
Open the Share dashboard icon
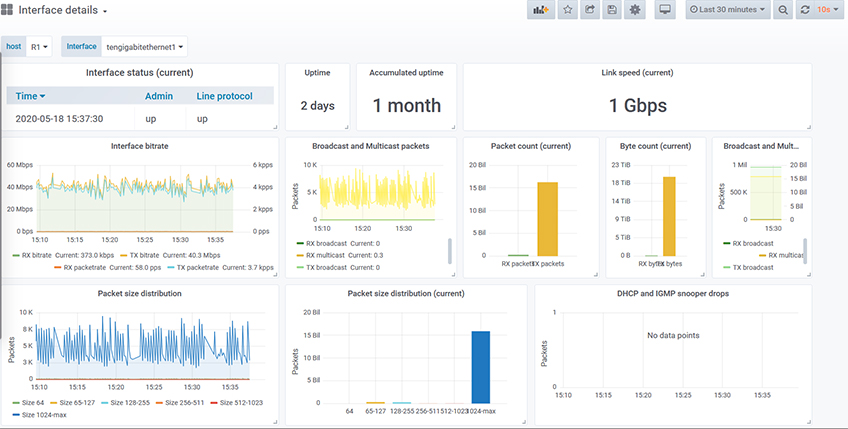(x=590, y=10)
